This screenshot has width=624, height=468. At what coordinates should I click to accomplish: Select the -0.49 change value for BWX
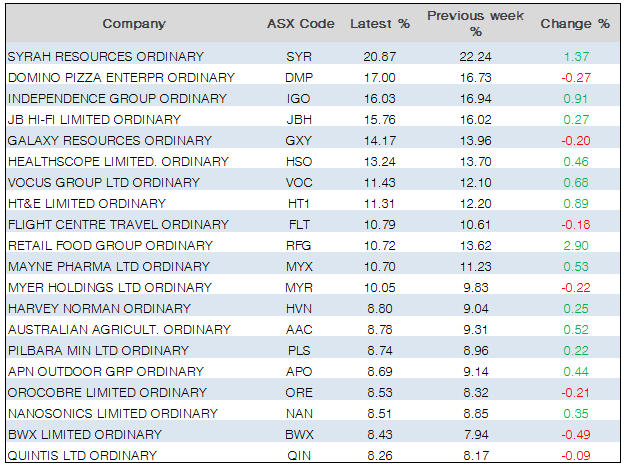574,434
